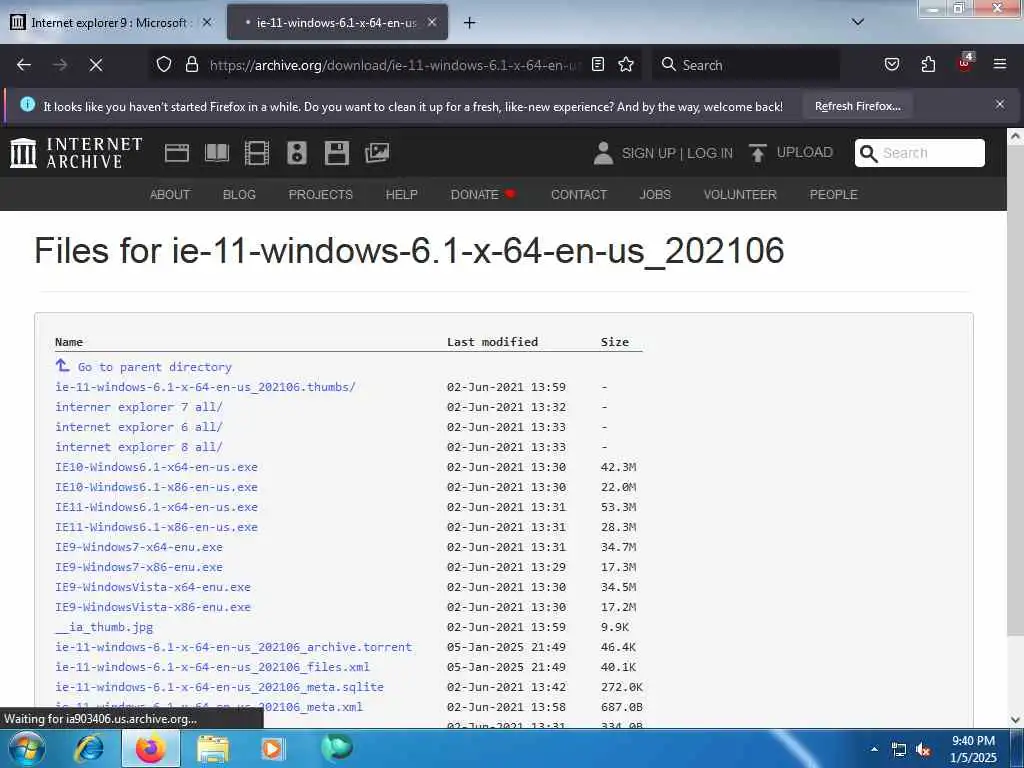Image resolution: width=1024 pixels, height=768 pixels.
Task: Open the Windows Start button
Action: [27, 748]
